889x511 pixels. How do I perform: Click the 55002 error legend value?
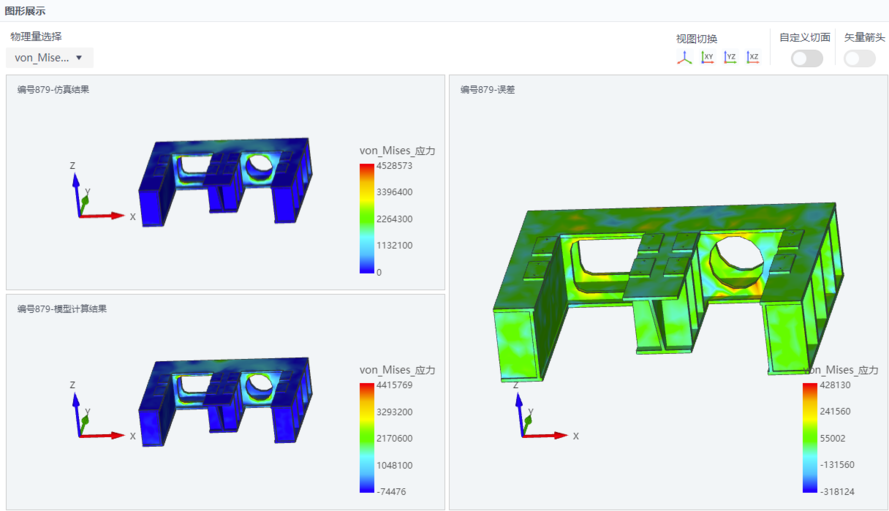[832, 438]
